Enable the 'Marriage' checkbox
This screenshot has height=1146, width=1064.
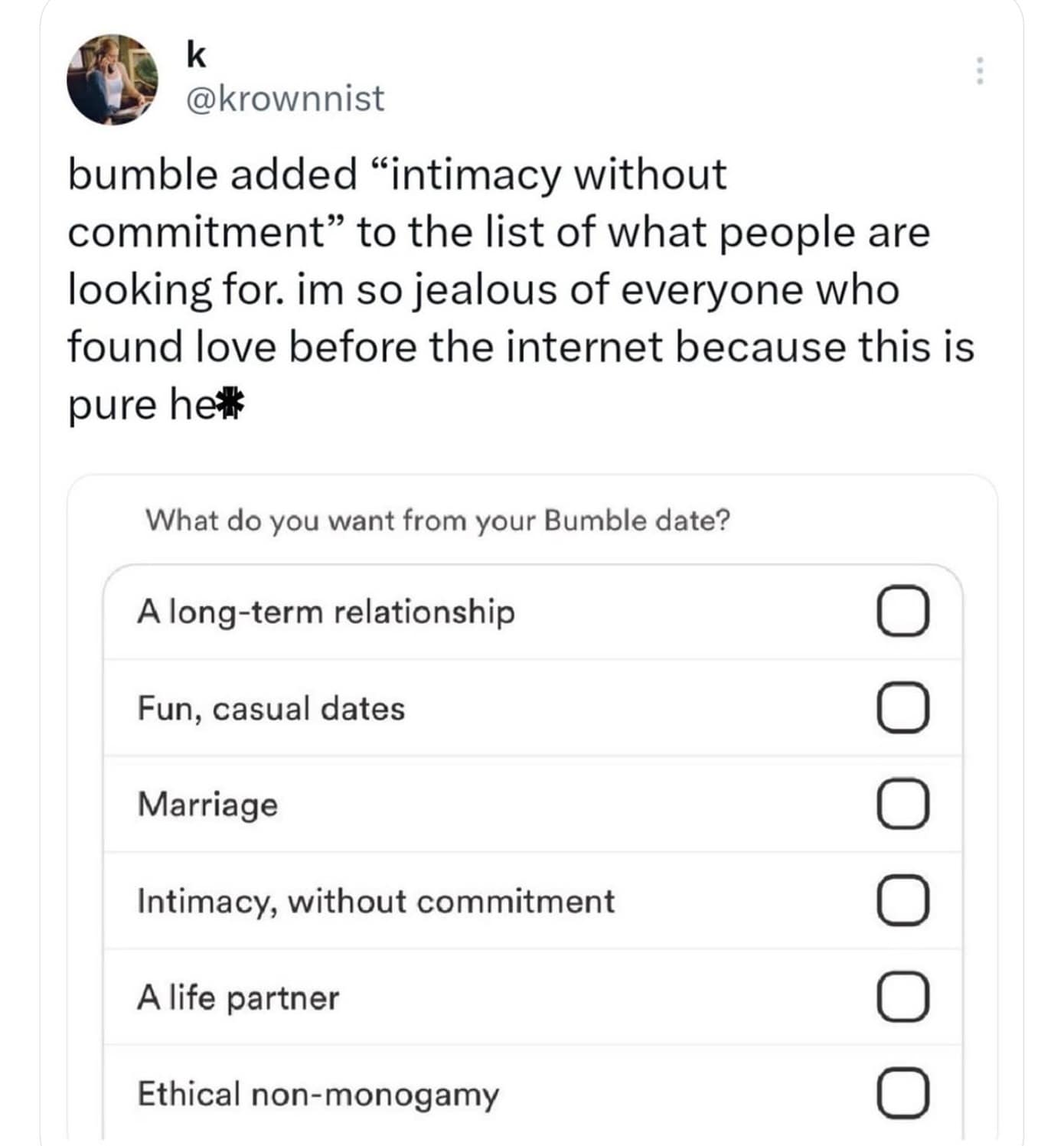pos(902,805)
